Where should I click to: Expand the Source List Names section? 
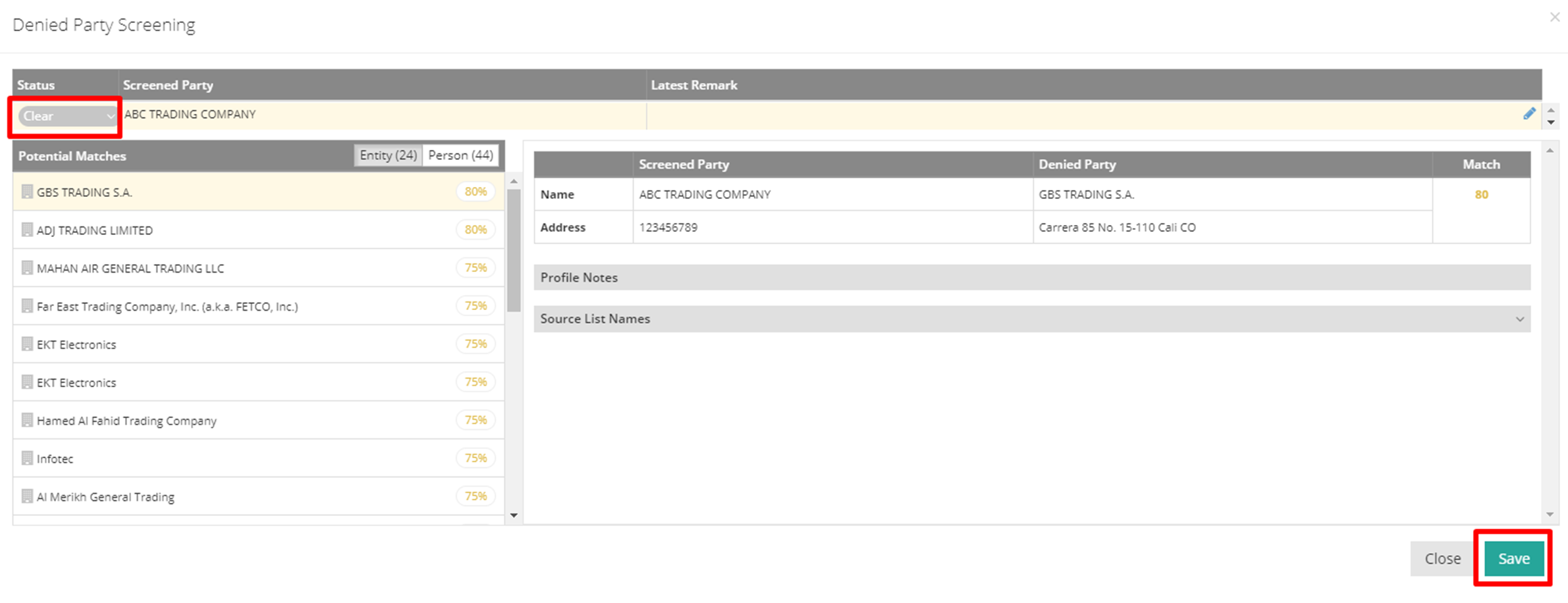click(1031, 319)
